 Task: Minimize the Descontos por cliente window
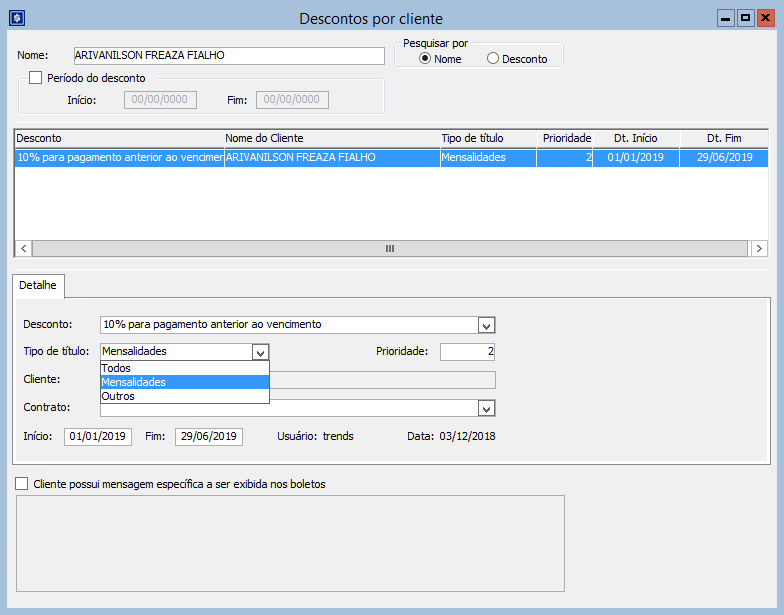pyautogui.click(x=726, y=18)
